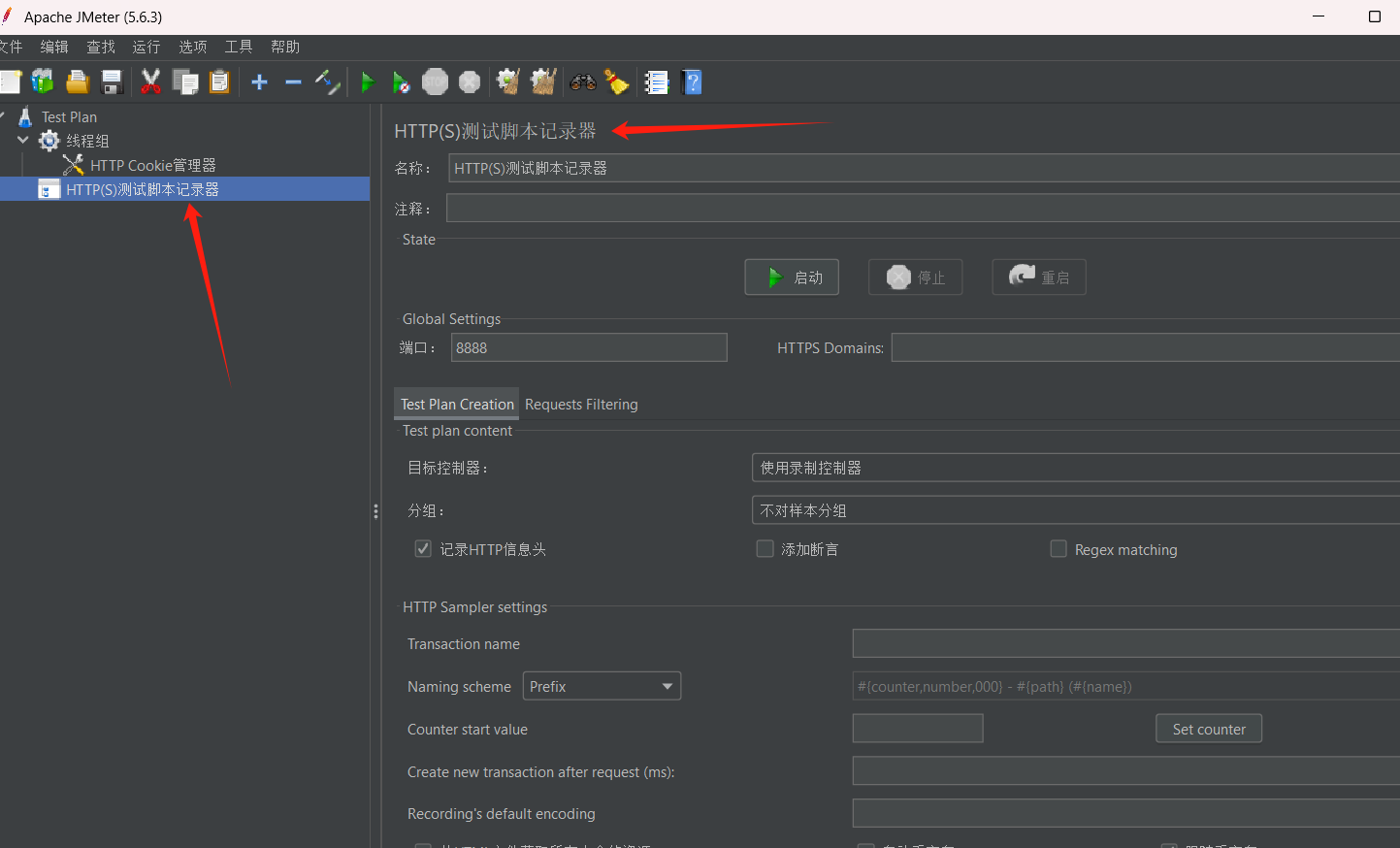Viewport: 1400px width, 848px height.
Task: Maximize the JMeter window
Action: 1374,16
